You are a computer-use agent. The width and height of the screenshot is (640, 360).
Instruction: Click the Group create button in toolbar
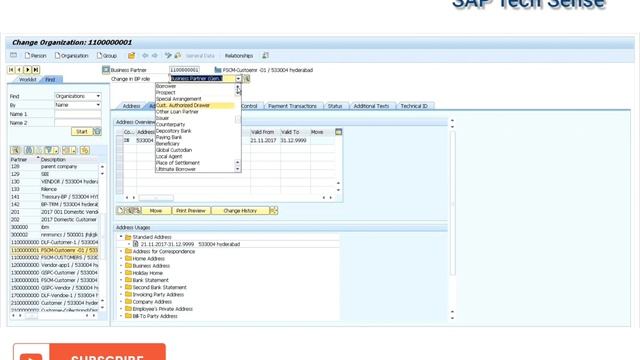coord(107,56)
